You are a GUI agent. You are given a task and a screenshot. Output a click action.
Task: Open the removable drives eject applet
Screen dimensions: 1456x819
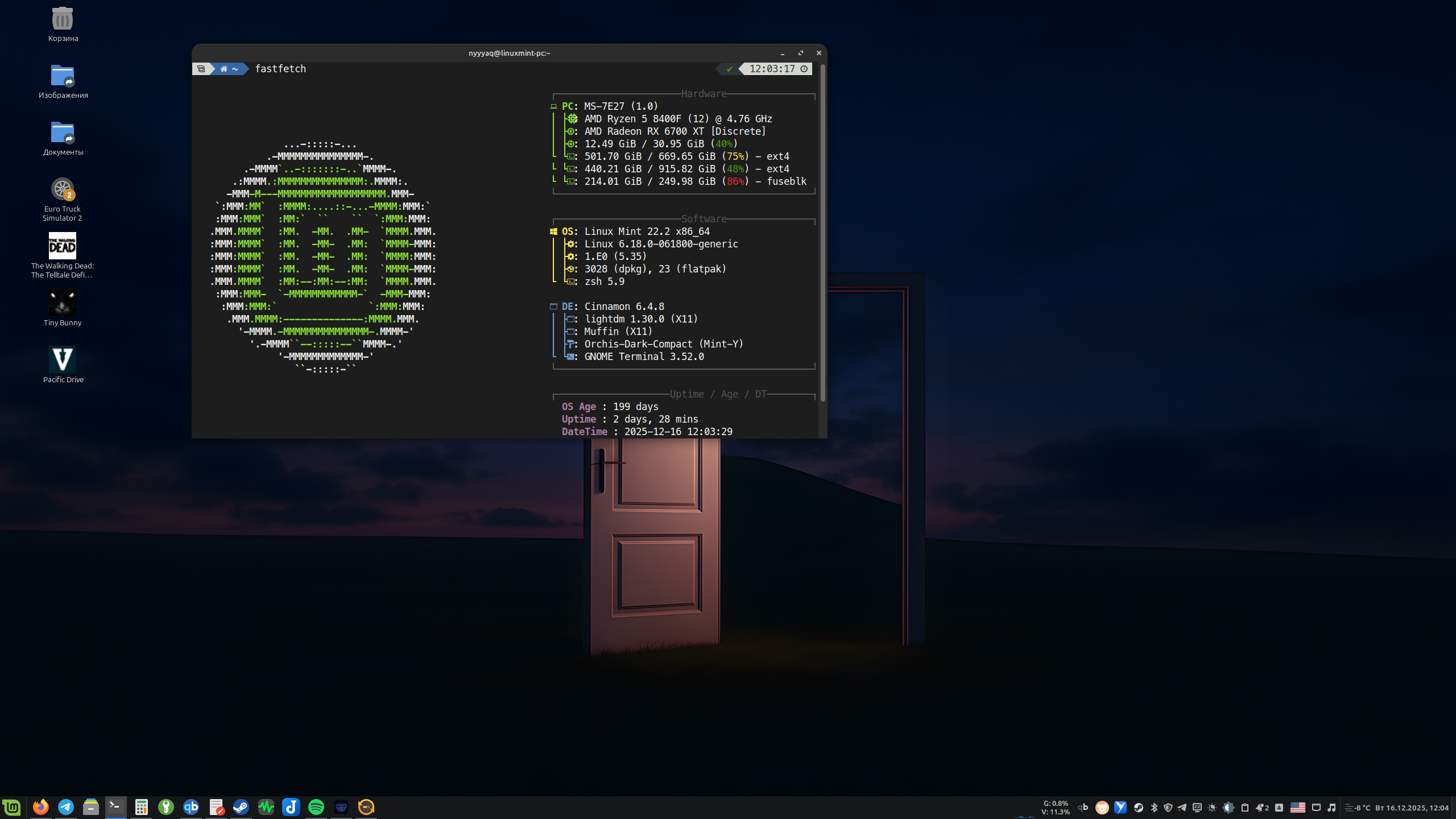[1279, 808]
